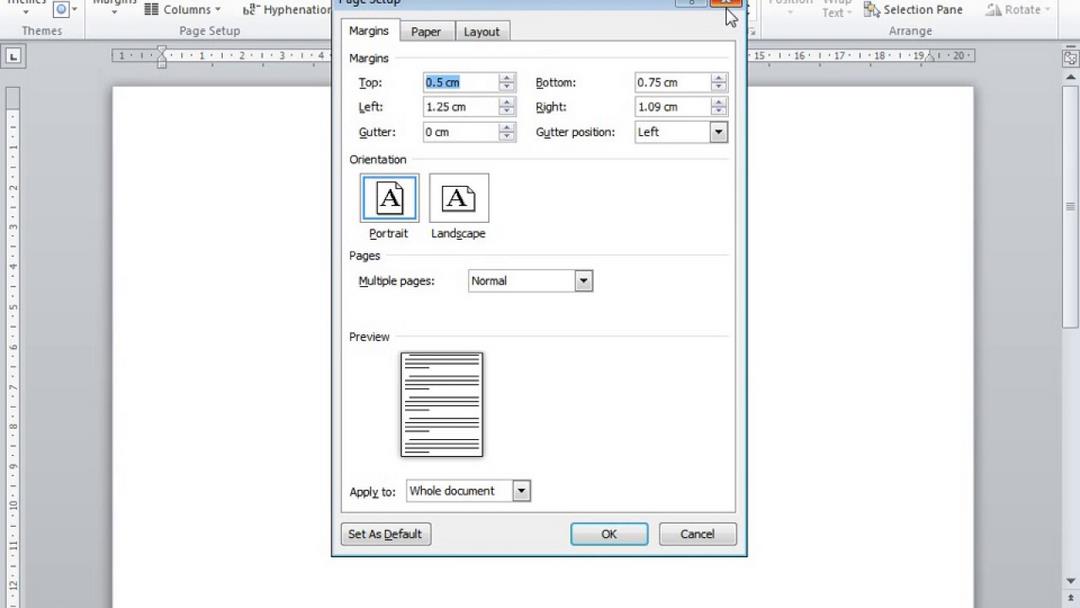Click the document scrollbar down arrow
Screen dimensions: 1080x608
(1070, 581)
